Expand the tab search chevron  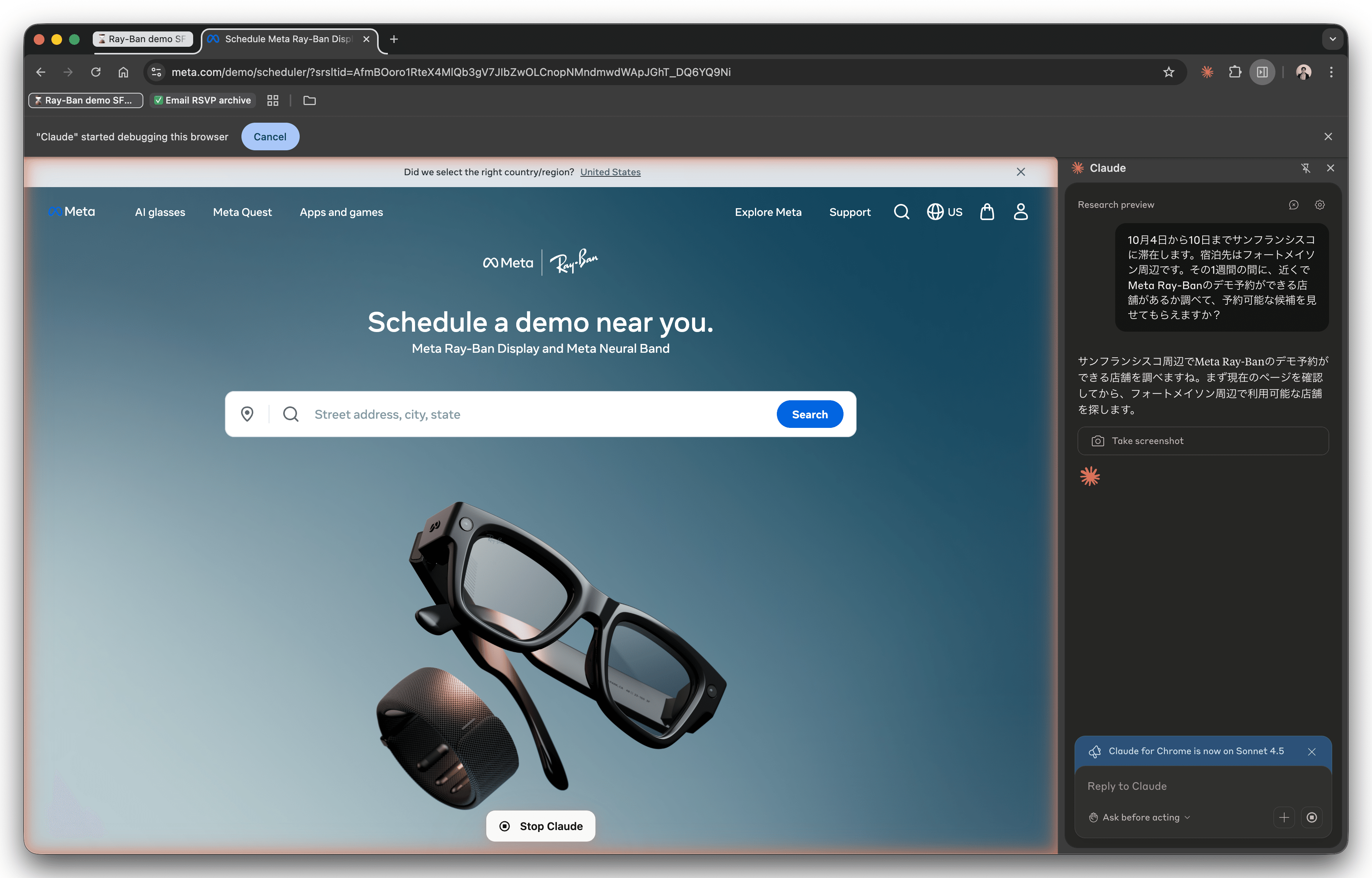(x=1332, y=39)
